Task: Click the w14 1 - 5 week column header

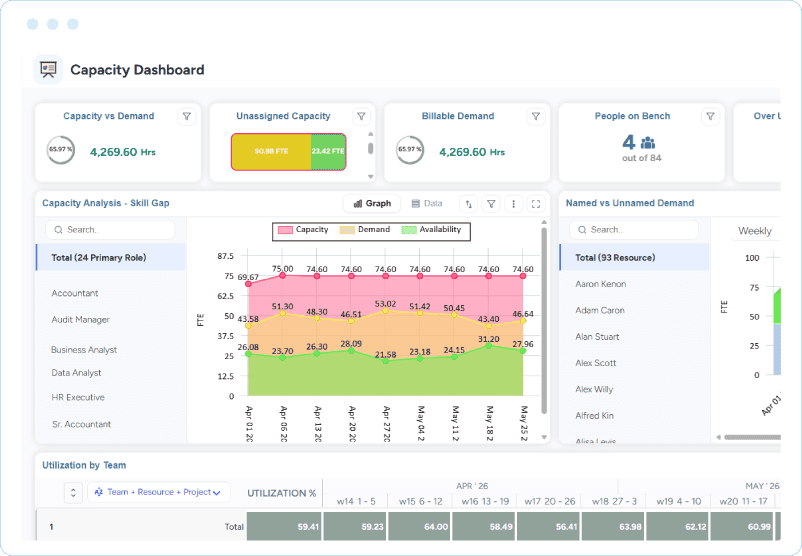Action: (x=356, y=502)
